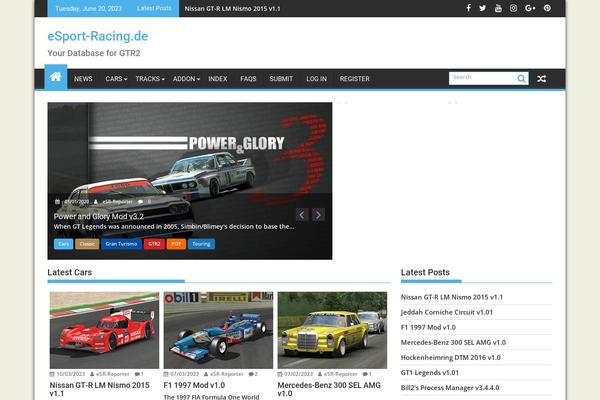Open the REGISTER menu item
Screen dimensions: 600x400
click(355, 79)
